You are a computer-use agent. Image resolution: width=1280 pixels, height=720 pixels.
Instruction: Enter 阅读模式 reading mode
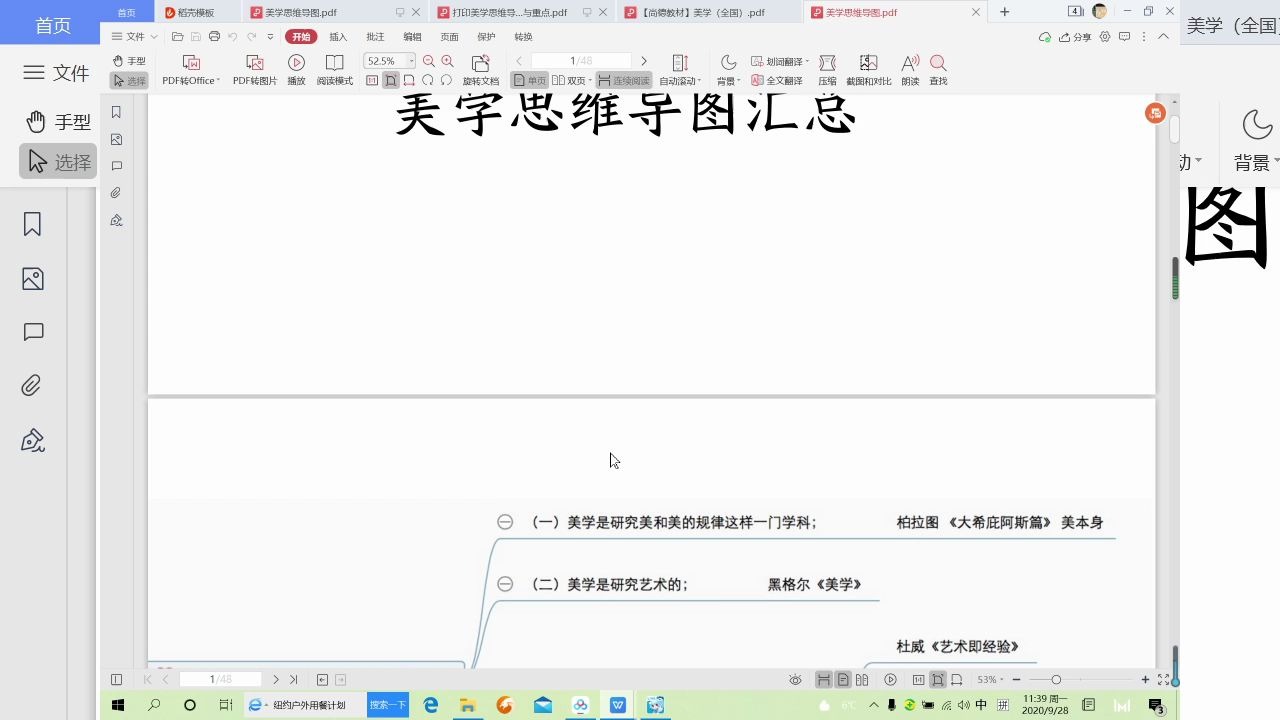[335, 70]
